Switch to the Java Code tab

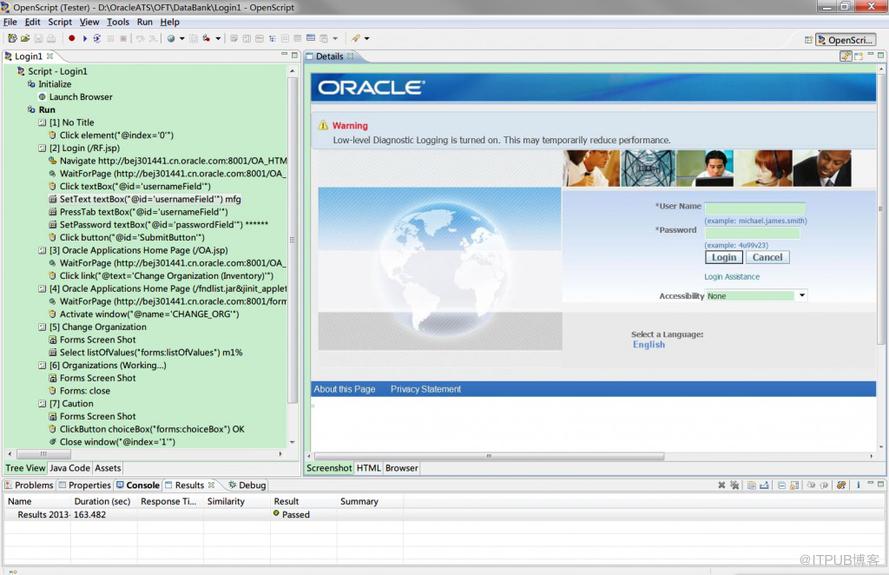tap(70, 468)
